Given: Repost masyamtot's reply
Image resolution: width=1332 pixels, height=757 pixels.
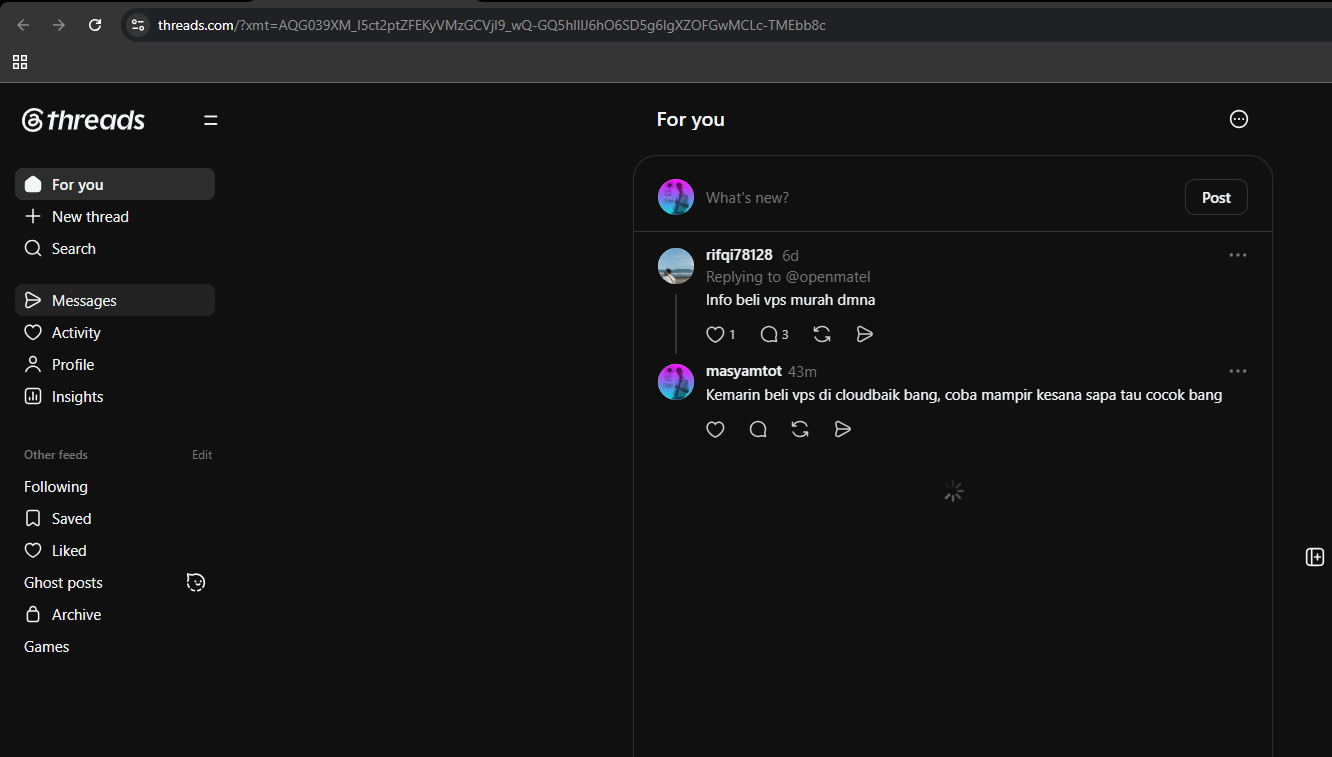Looking at the screenshot, I should point(800,429).
